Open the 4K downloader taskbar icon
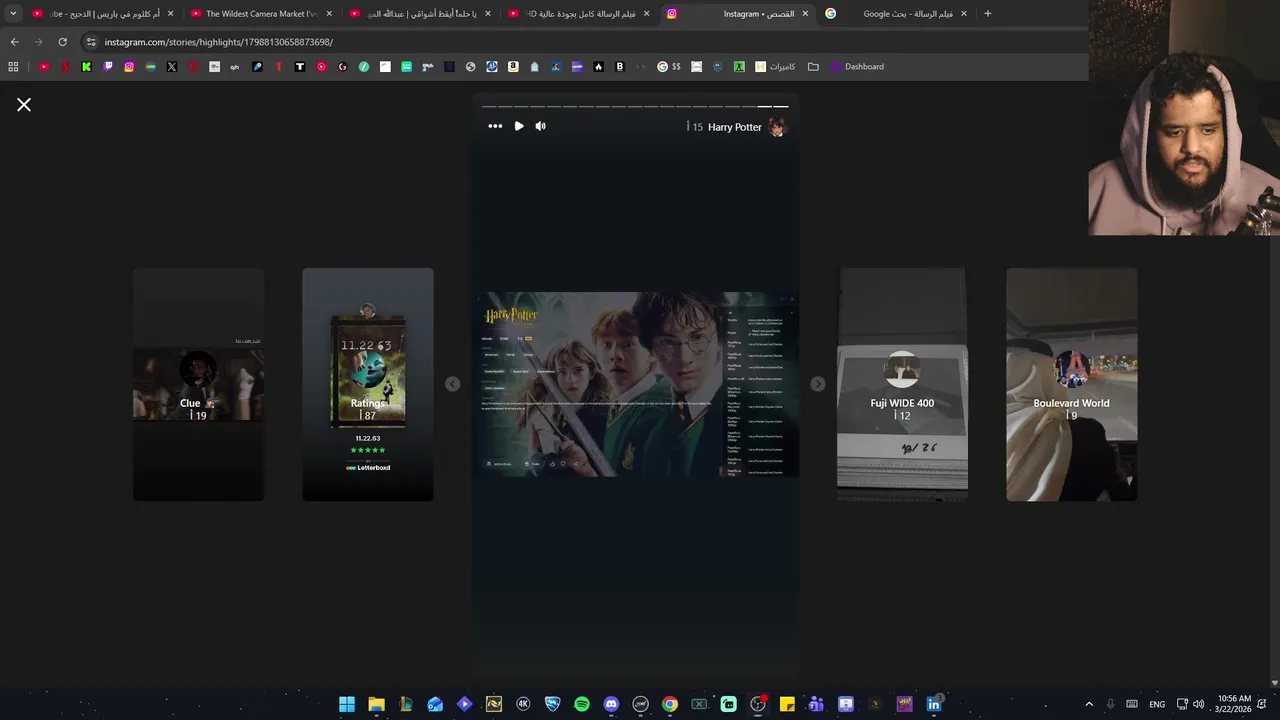 (523, 704)
